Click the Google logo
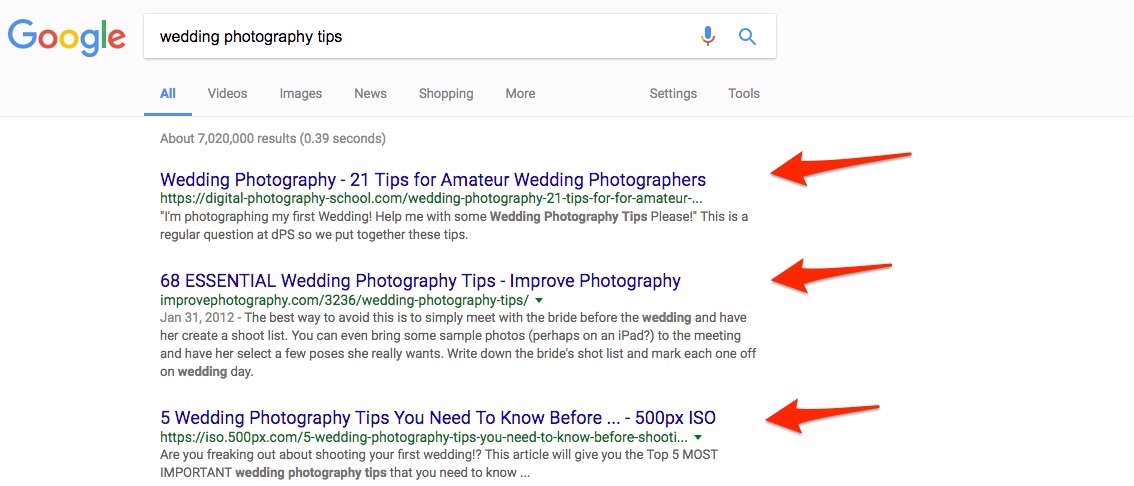This screenshot has width=1134, height=486. click(67, 37)
